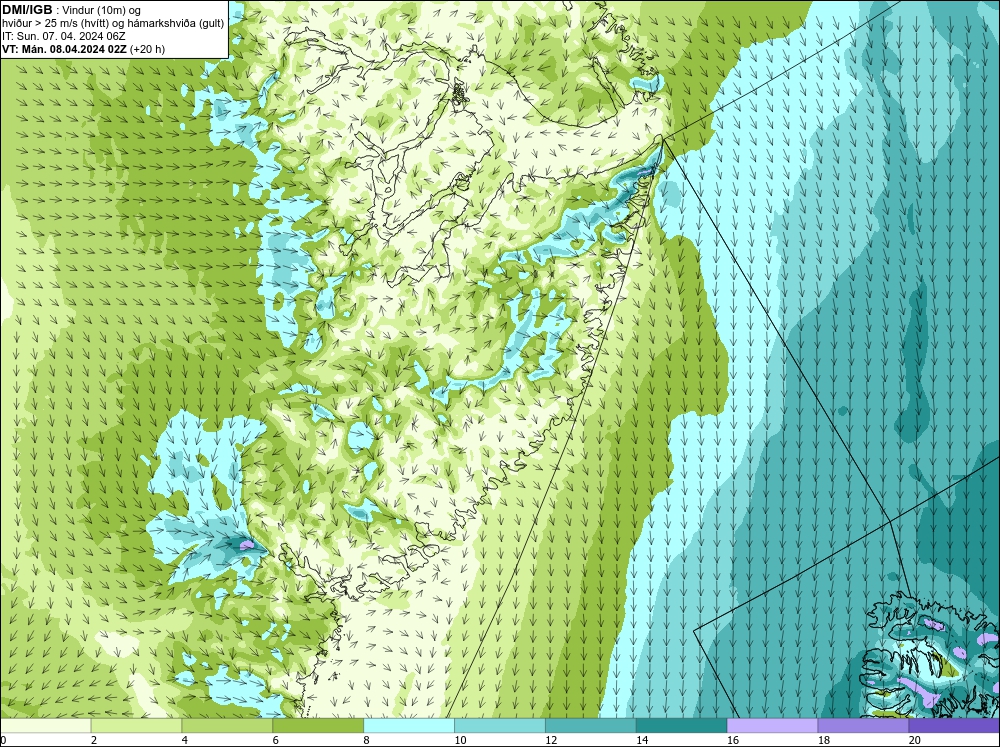Click the 16–18 m/s light purple legend swatch

pyautogui.click(x=772, y=725)
